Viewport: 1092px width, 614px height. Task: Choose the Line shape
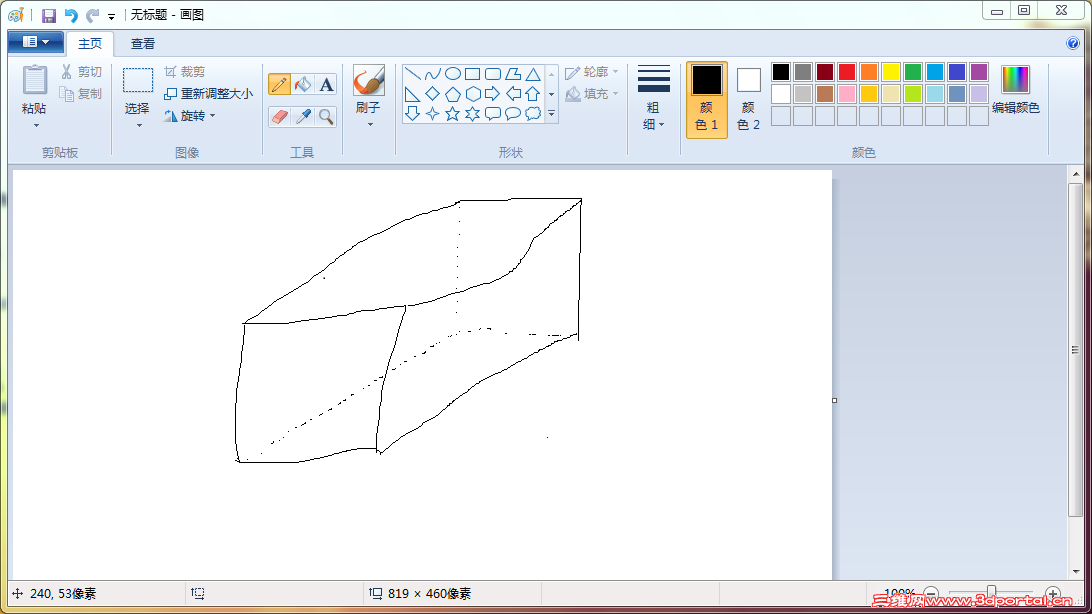point(412,74)
